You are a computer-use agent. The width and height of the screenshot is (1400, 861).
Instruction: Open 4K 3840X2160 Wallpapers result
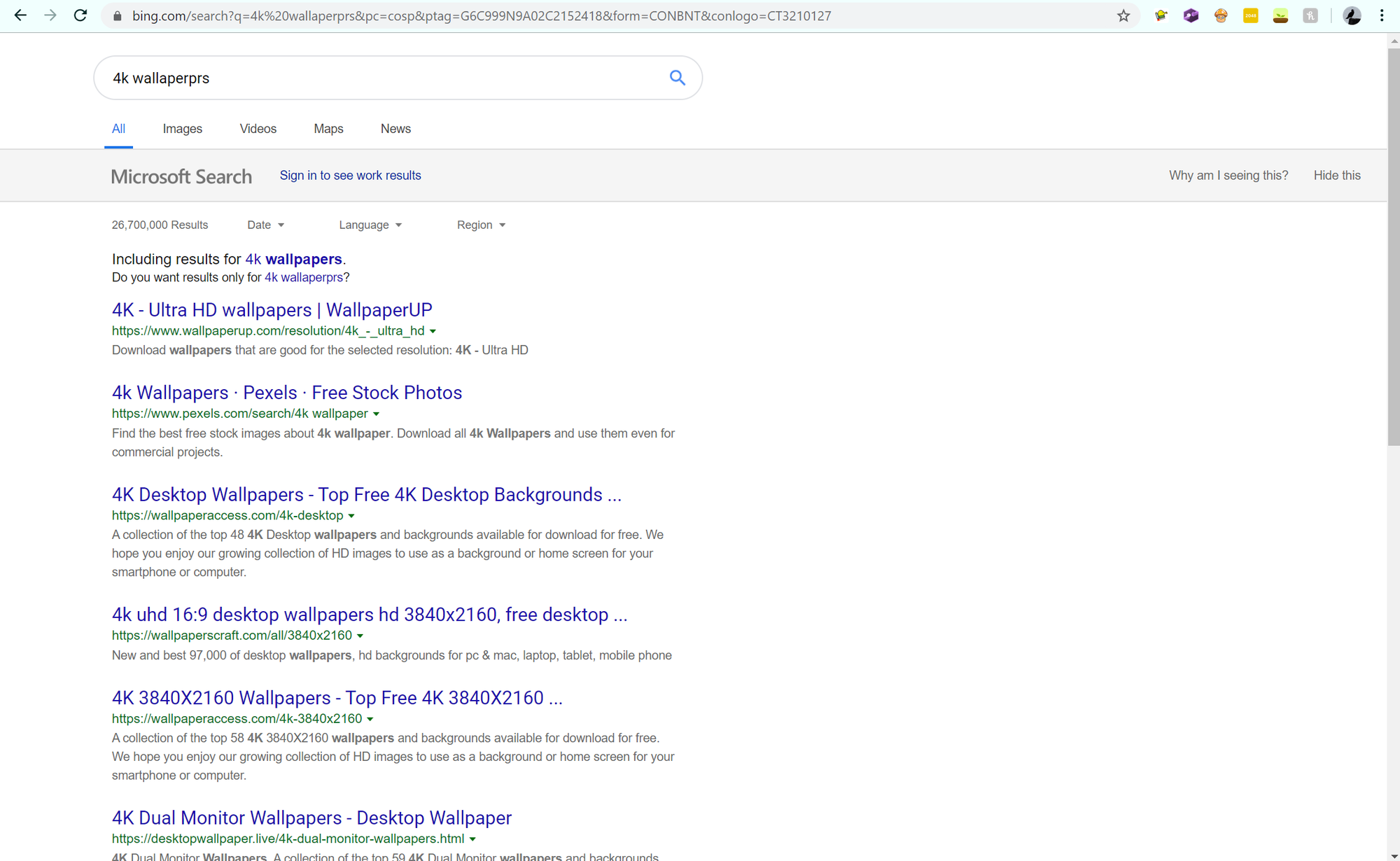tap(337, 698)
